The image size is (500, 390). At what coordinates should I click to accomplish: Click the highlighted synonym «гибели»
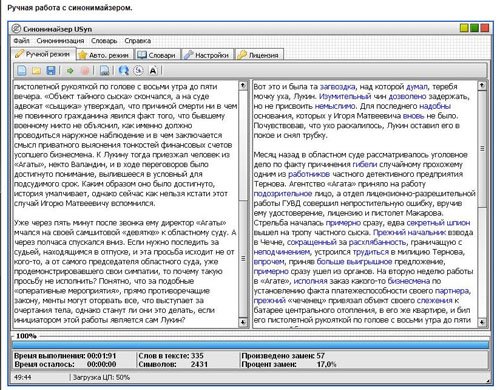tap(365, 164)
